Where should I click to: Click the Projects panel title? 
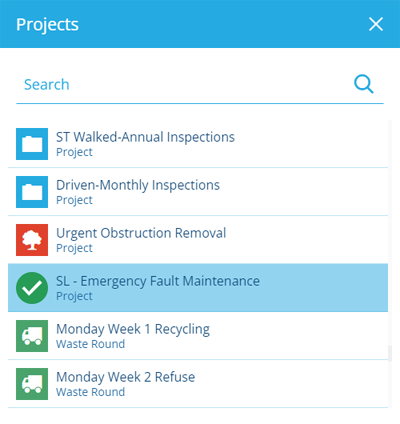point(47,25)
